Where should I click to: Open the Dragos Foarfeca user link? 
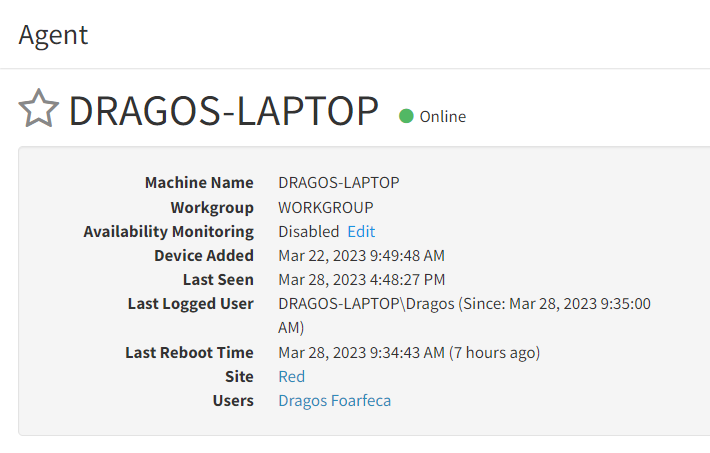click(334, 401)
